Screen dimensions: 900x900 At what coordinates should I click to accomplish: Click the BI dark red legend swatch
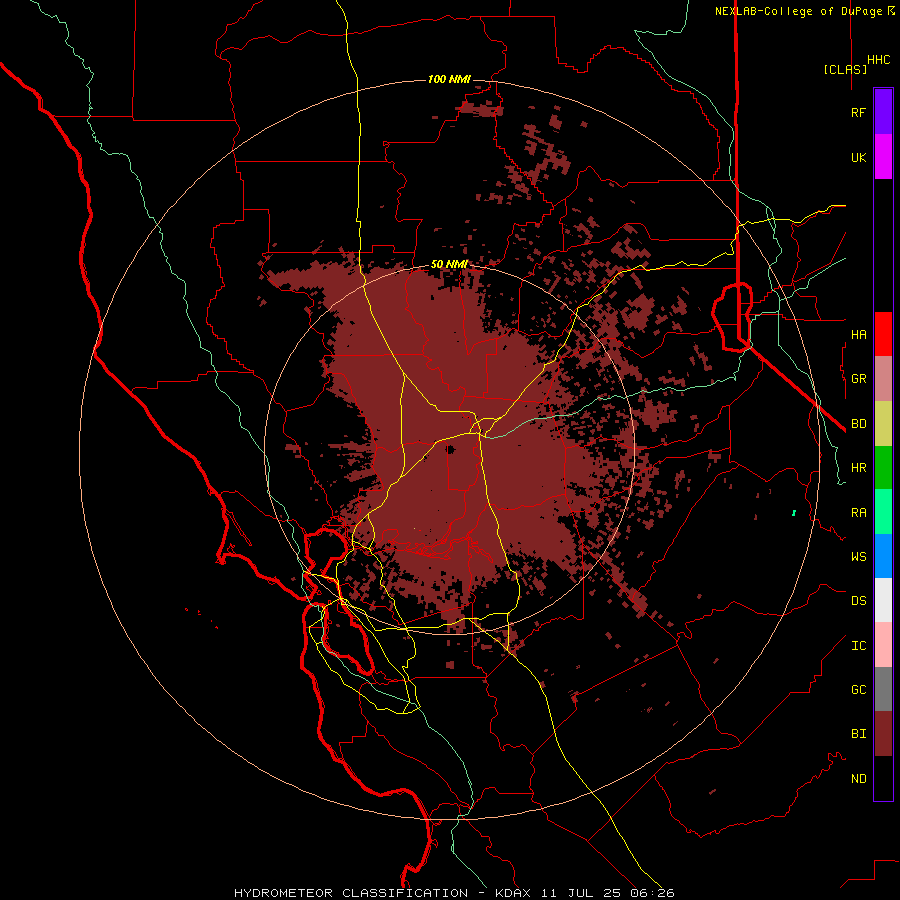point(883,734)
